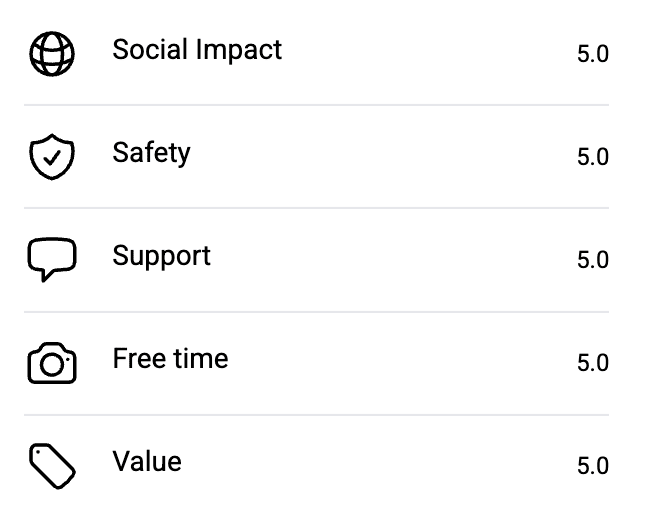The height and width of the screenshot is (508, 646).
Task: Select the Safety label text
Action: pyautogui.click(x=151, y=153)
